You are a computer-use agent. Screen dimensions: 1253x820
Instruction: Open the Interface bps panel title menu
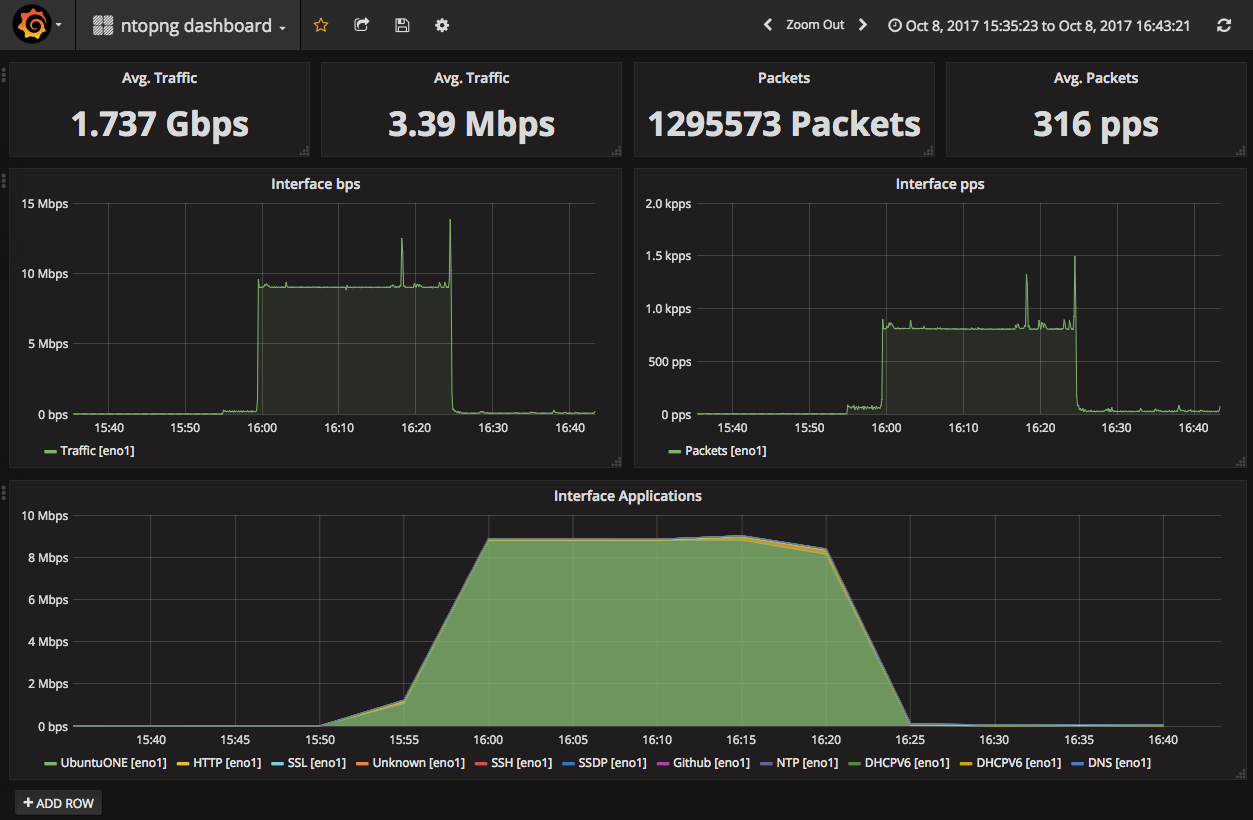click(316, 184)
